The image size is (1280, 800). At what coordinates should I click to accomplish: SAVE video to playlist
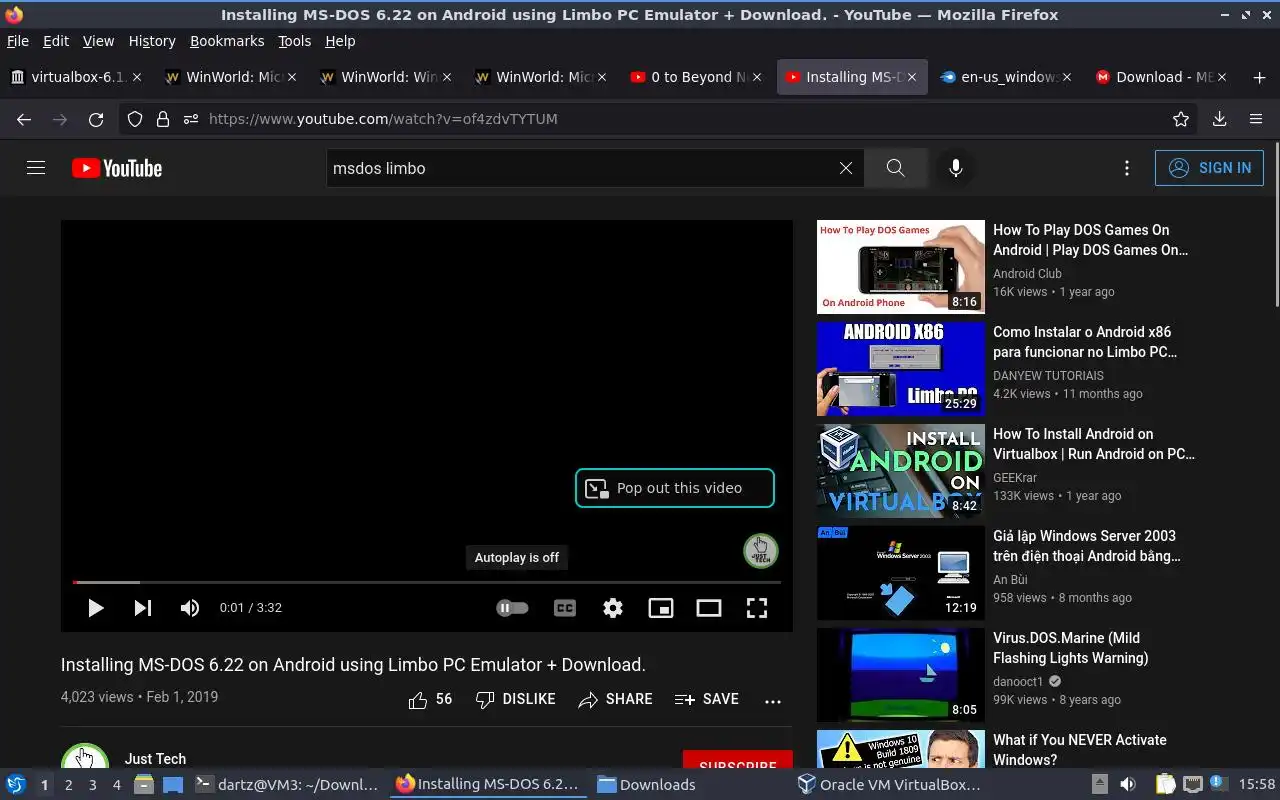[x=707, y=700]
